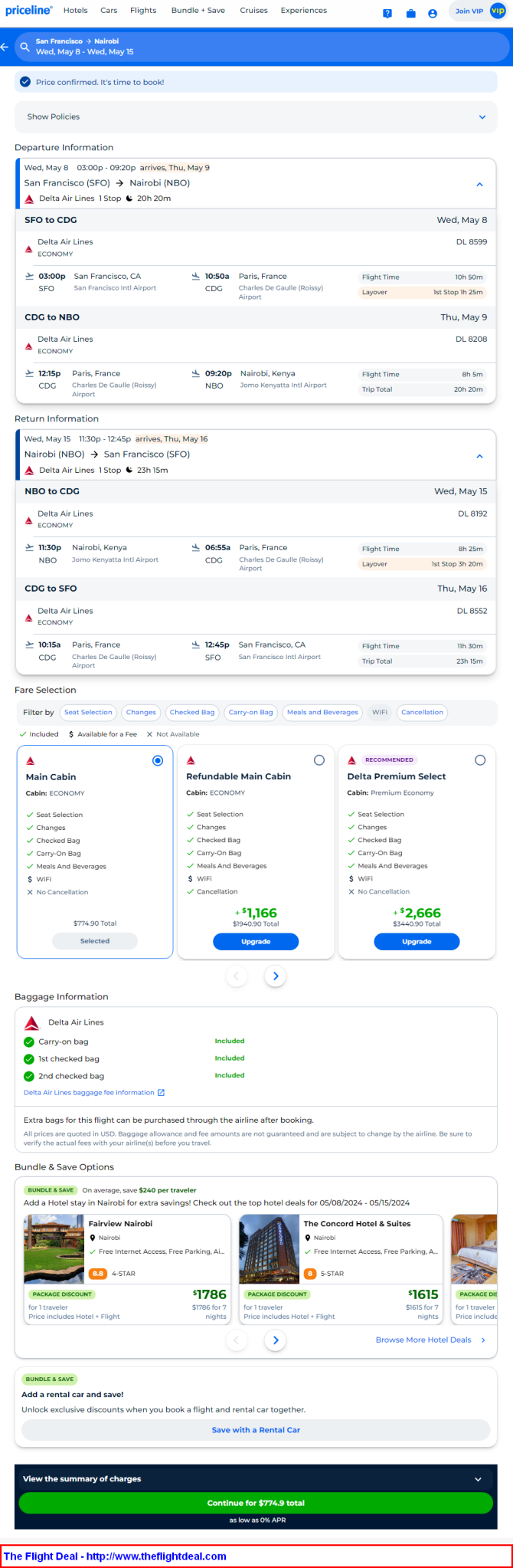This screenshot has height=1568, width=513.
Task: Open the Fairview Nairobi hotel photo
Action: [54, 1249]
